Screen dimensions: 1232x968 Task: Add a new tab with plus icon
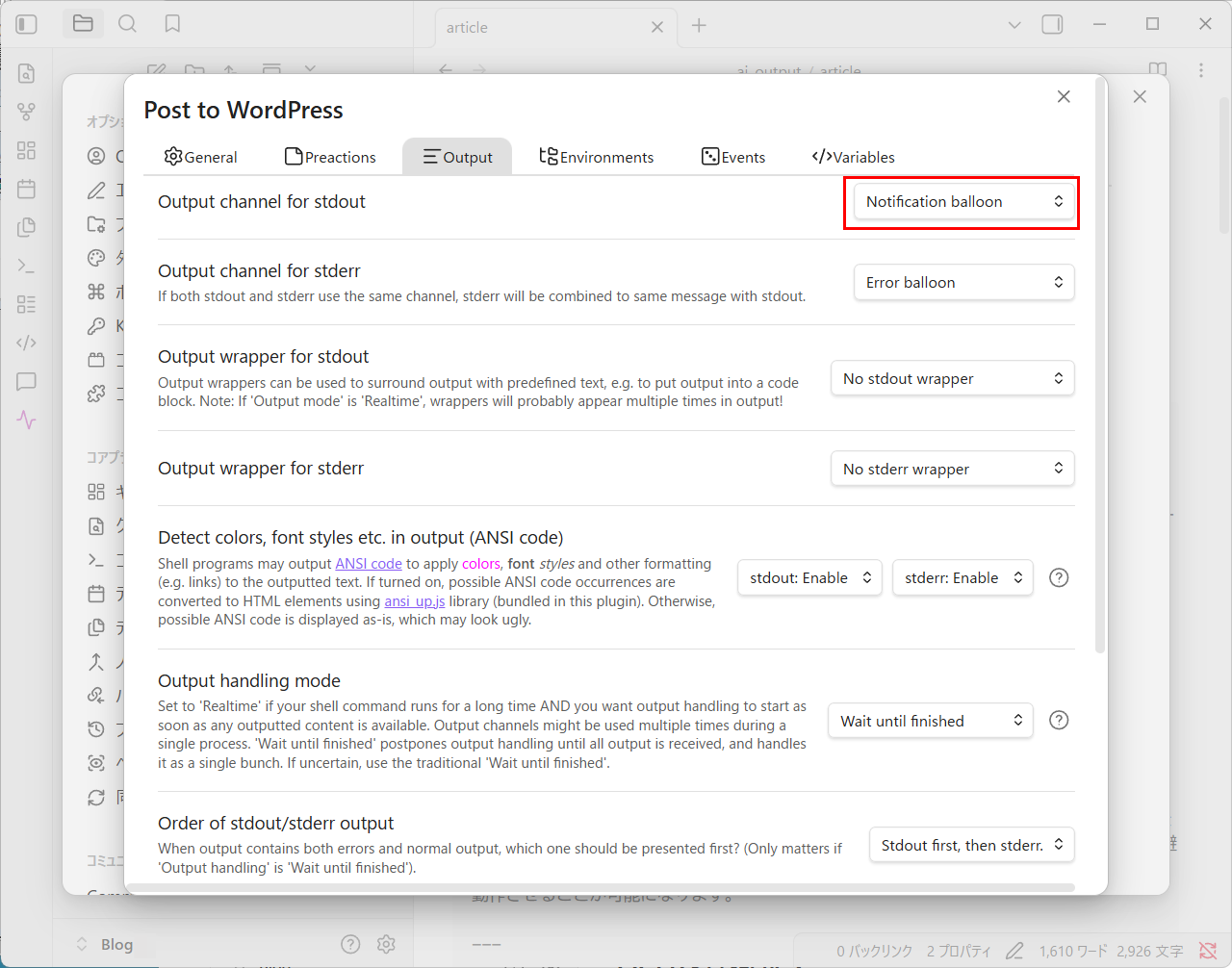pos(699,26)
